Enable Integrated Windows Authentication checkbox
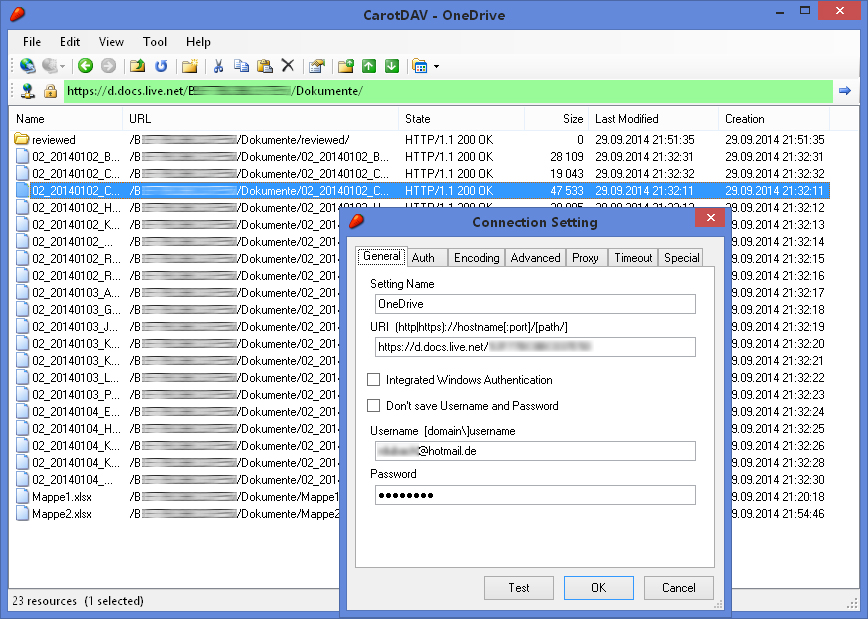The image size is (868, 619). tap(374, 380)
